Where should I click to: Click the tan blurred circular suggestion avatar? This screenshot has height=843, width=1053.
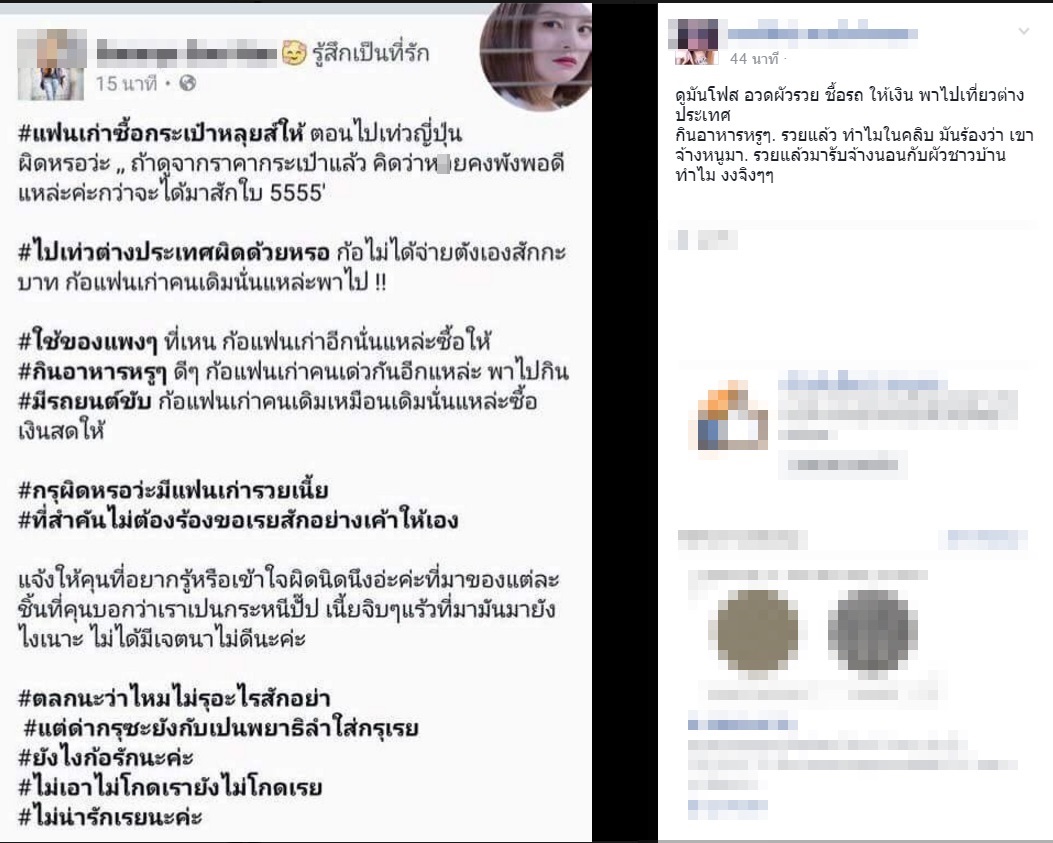click(x=758, y=630)
